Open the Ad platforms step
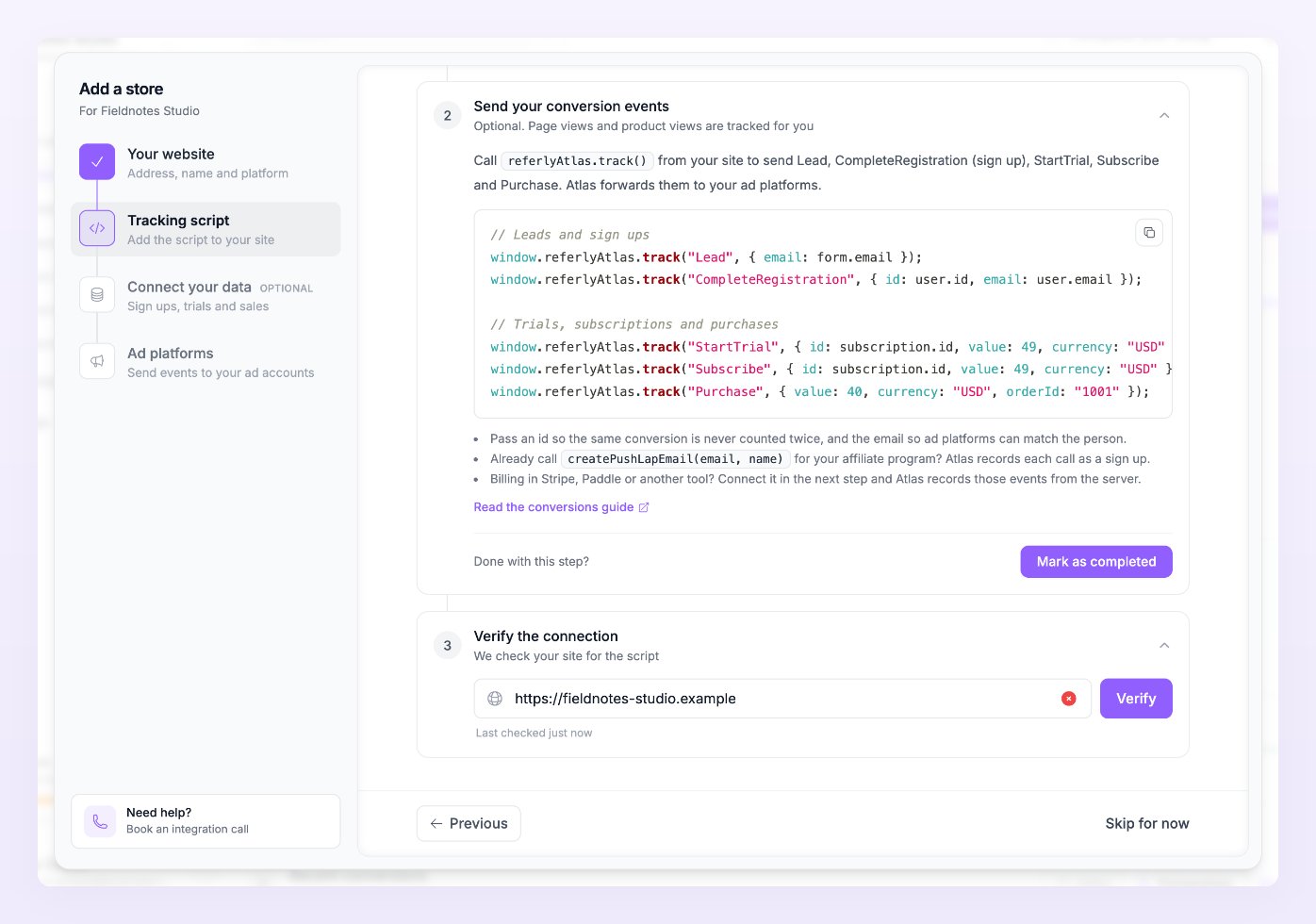 tap(206, 362)
